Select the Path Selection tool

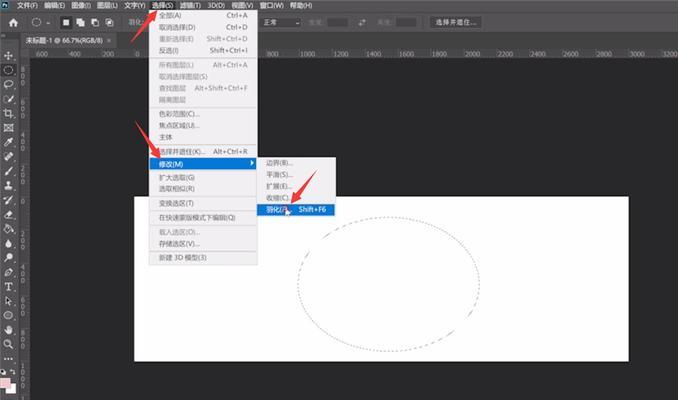point(8,301)
